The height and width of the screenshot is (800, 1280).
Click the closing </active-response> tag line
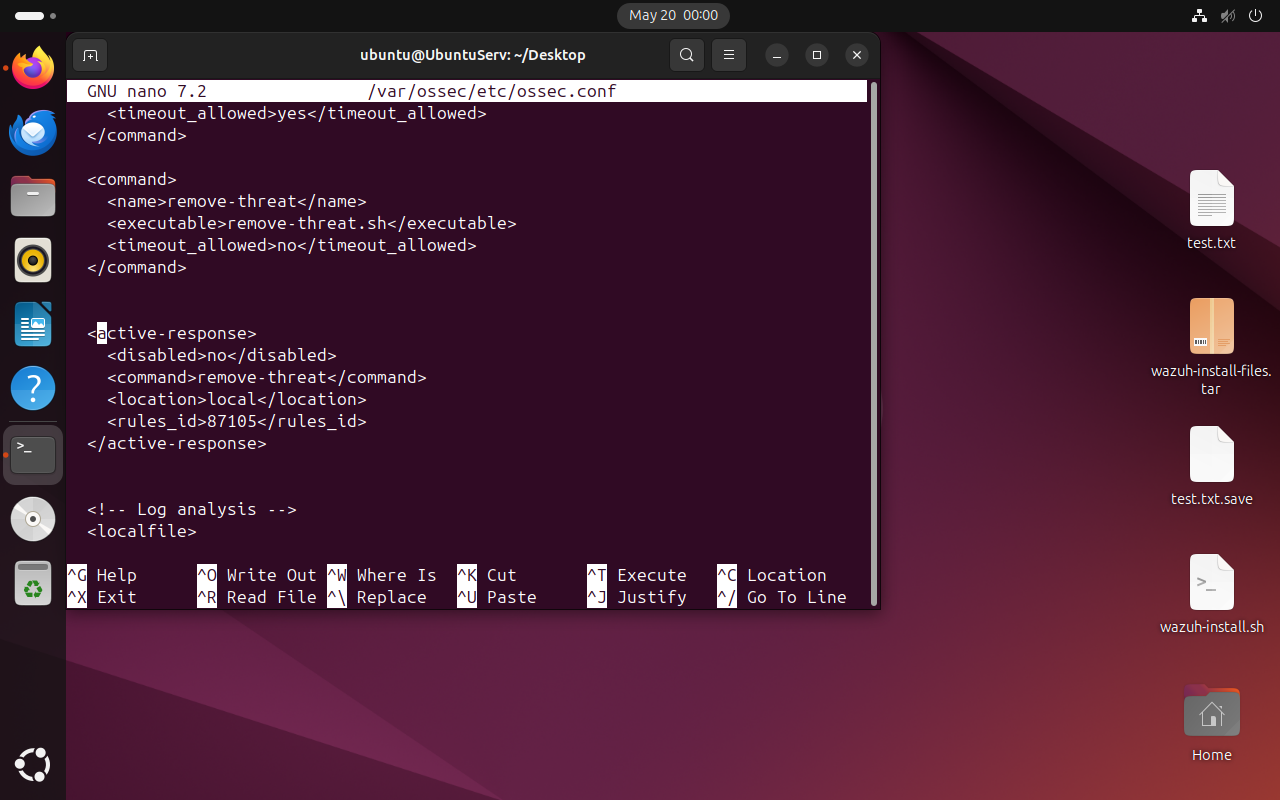tap(177, 443)
